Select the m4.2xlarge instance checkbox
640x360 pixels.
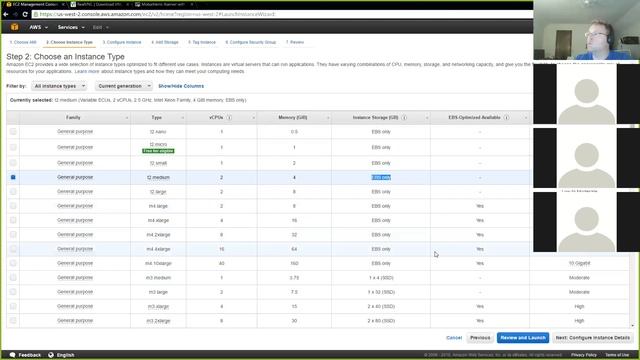[x=13, y=234]
